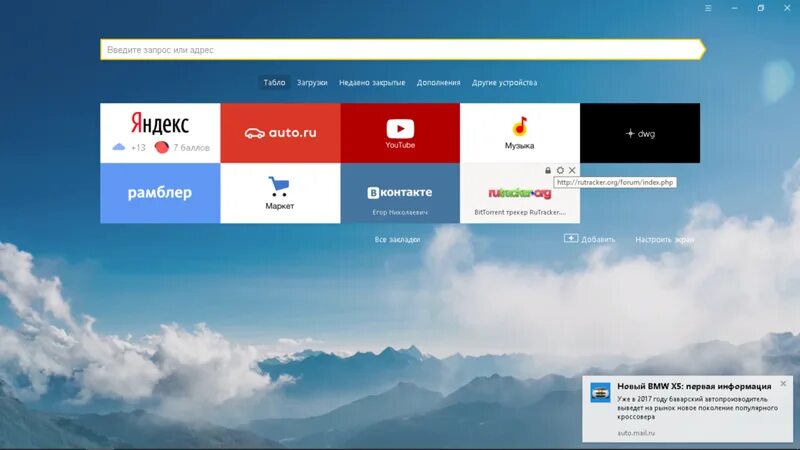Click Настроить экран button
The width and height of the screenshot is (800, 450).
point(664,239)
